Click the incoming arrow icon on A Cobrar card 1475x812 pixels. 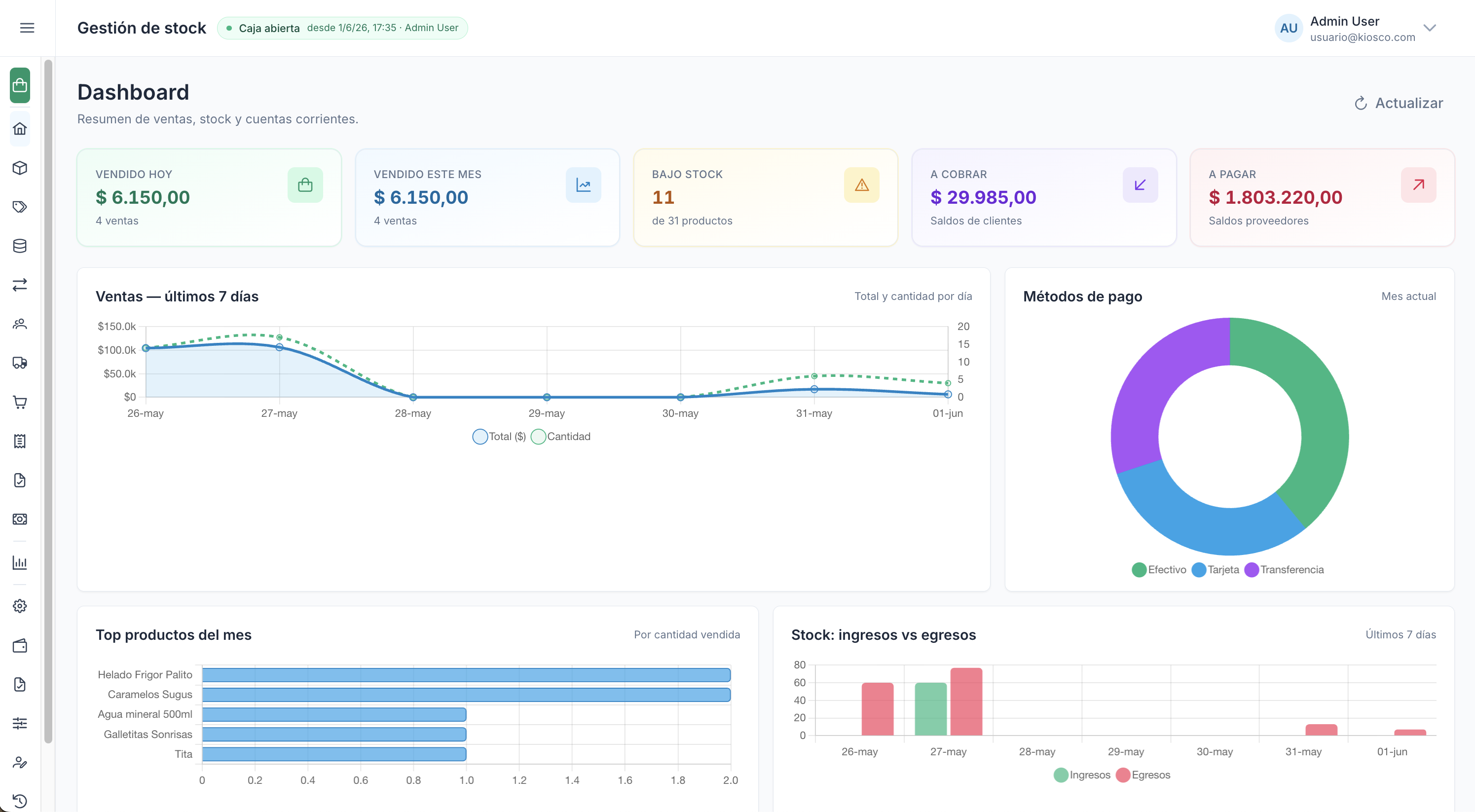click(x=1140, y=185)
